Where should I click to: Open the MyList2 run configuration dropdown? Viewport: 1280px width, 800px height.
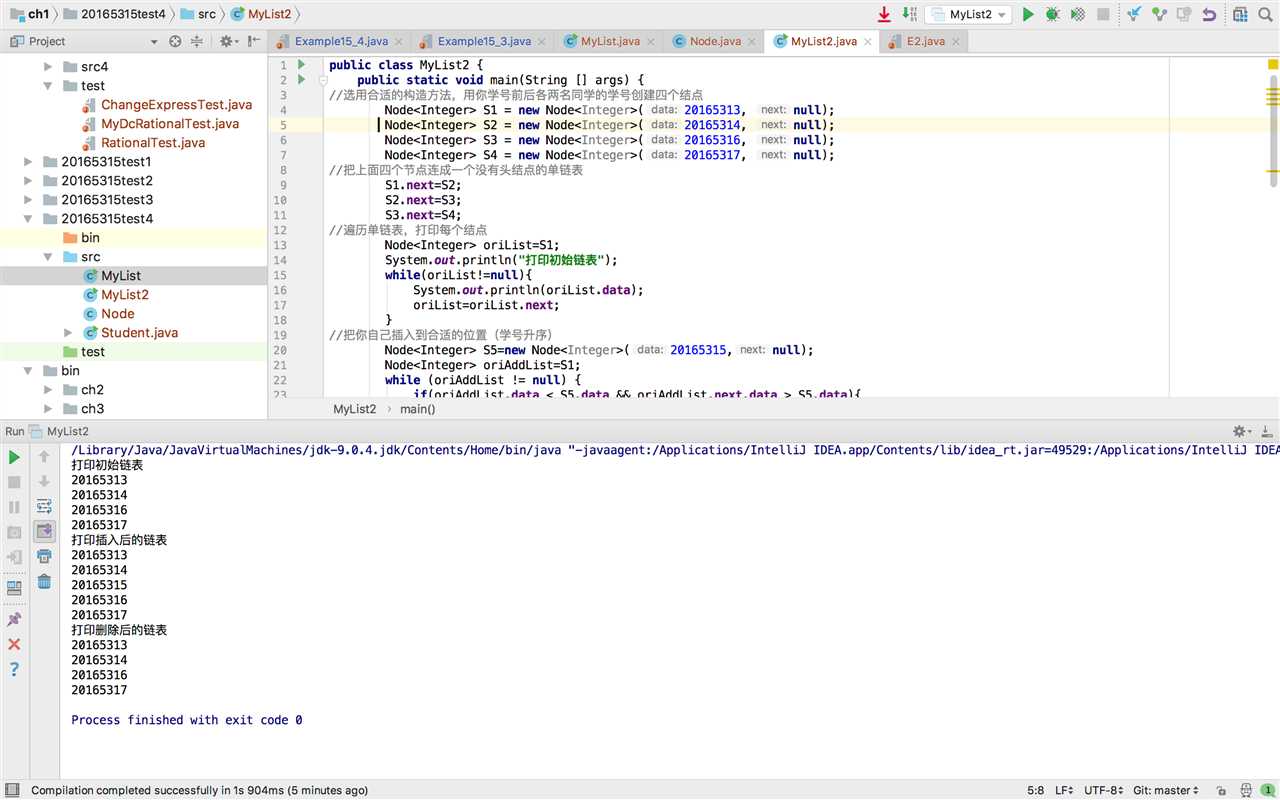click(x=968, y=14)
